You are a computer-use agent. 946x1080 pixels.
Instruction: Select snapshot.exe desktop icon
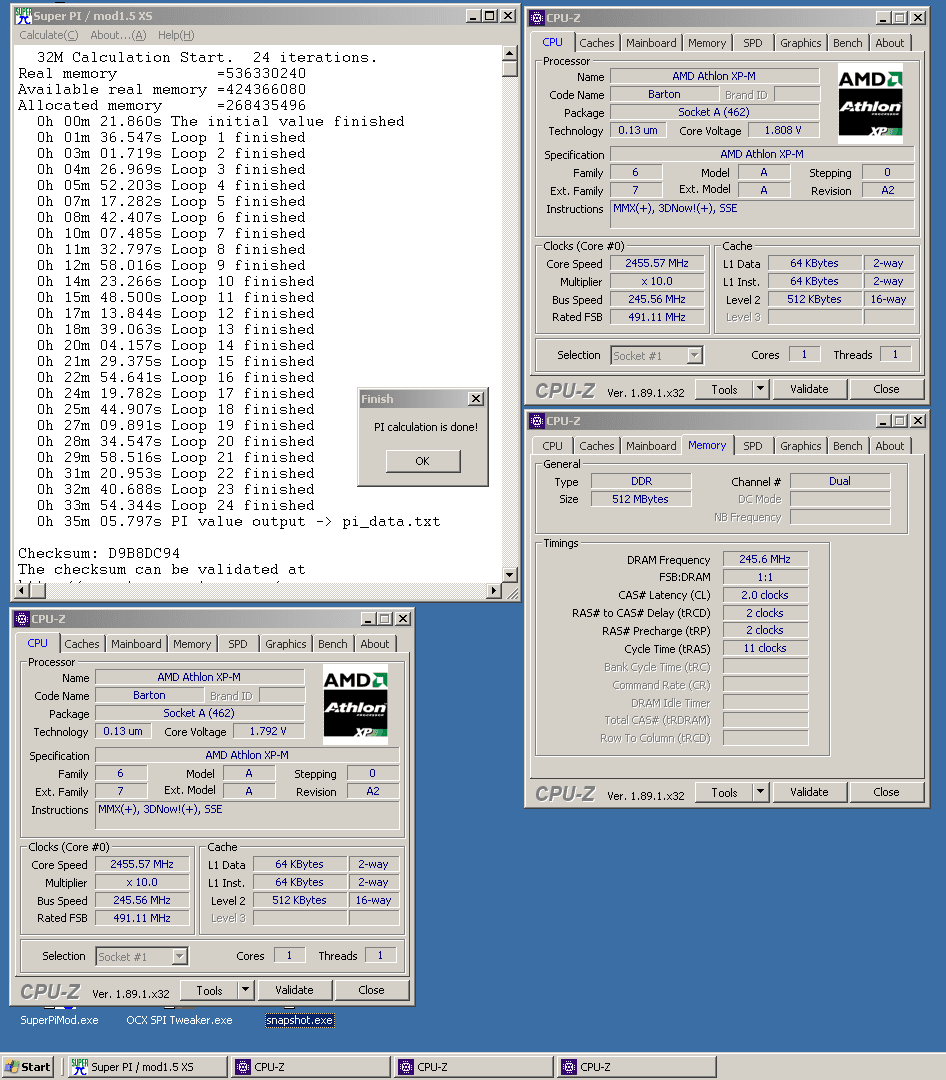click(300, 1020)
